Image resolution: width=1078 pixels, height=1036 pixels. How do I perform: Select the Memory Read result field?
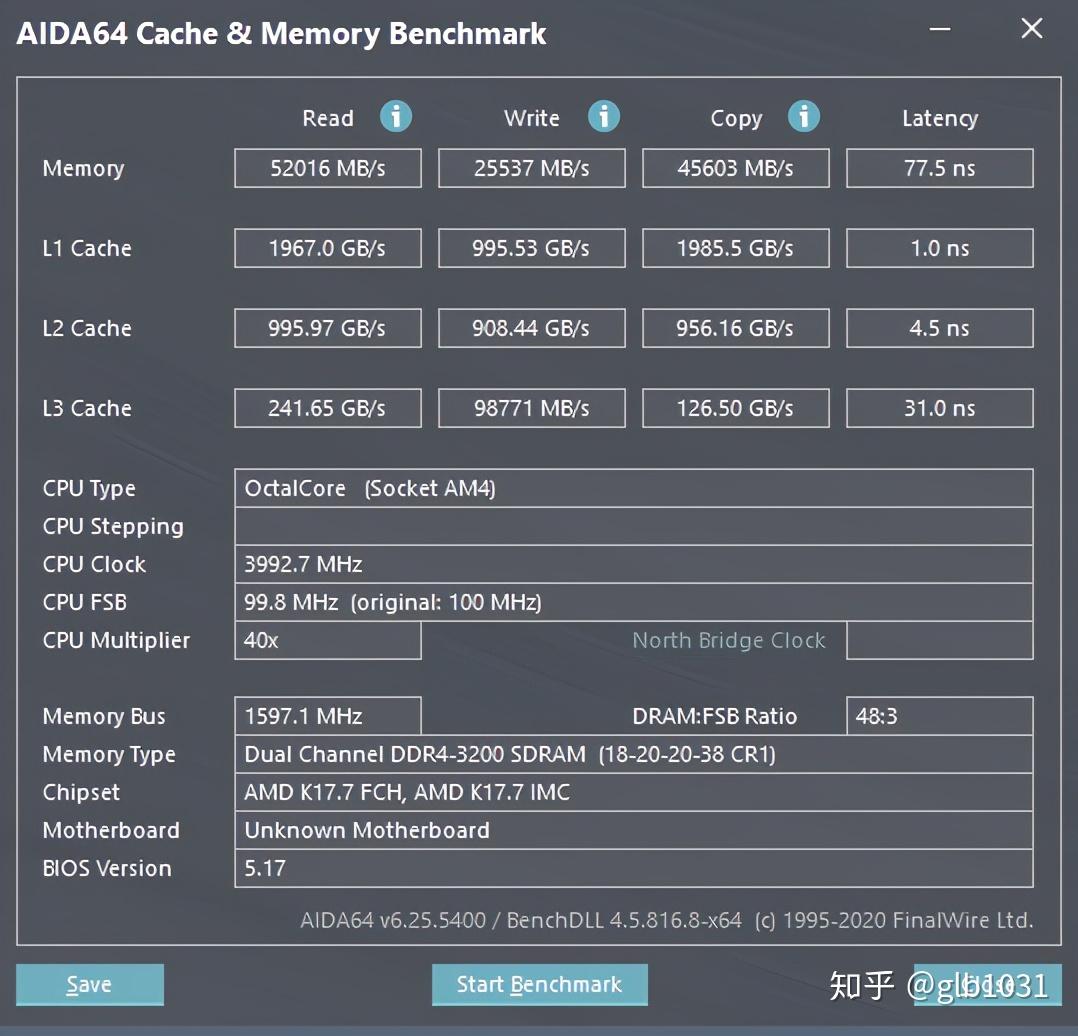click(x=327, y=168)
